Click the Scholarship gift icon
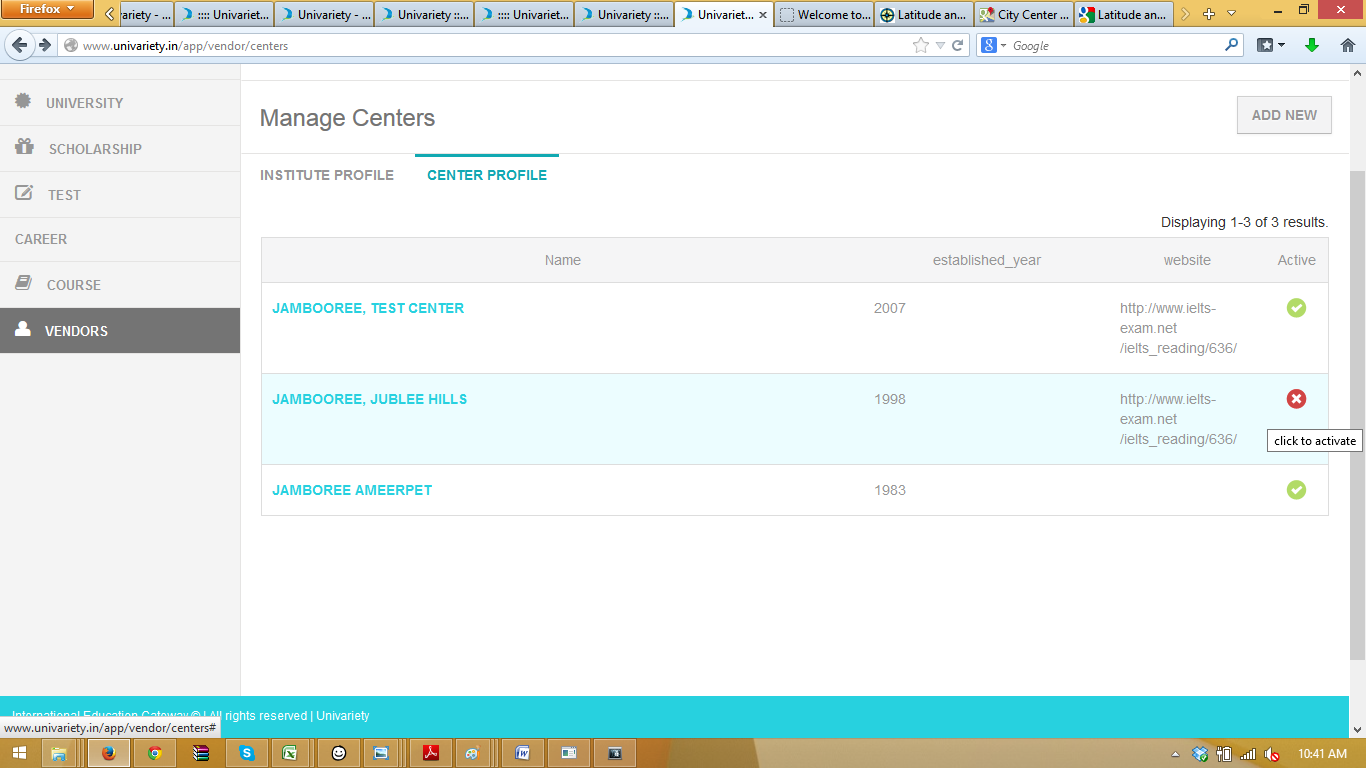This screenshot has width=1366, height=768. [x=24, y=147]
